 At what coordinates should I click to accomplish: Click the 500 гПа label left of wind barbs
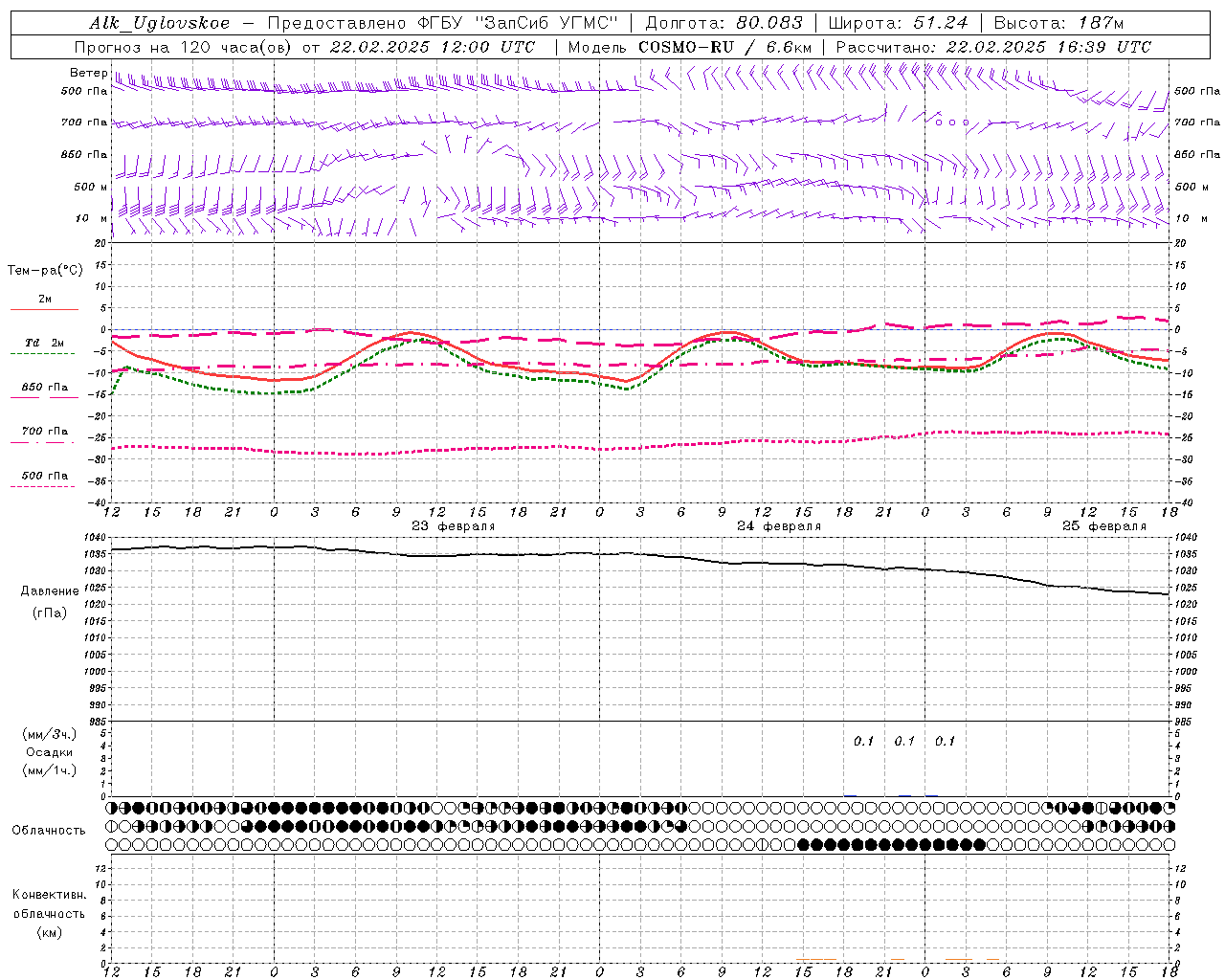pyautogui.click(x=84, y=92)
